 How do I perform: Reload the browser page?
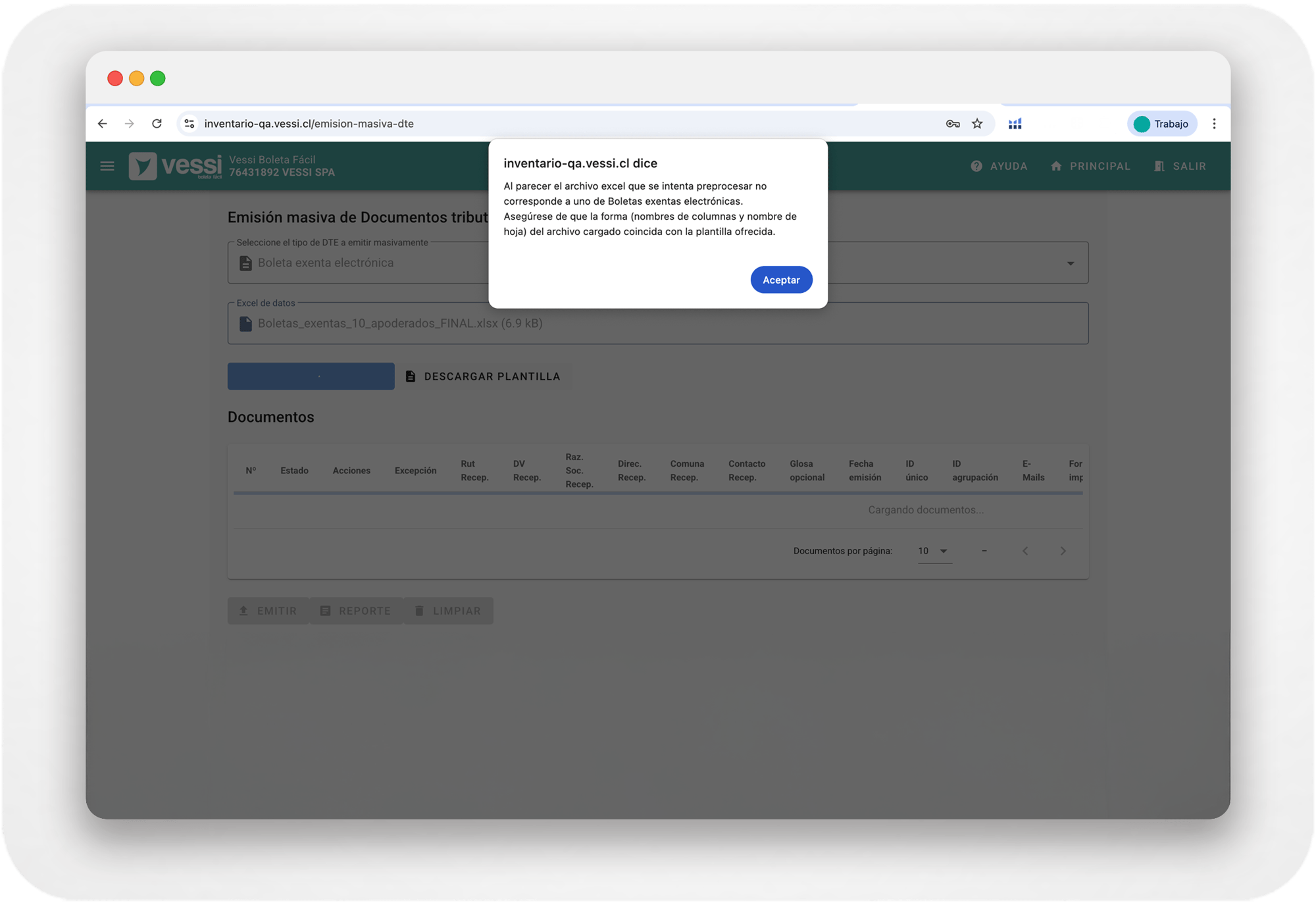157,124
